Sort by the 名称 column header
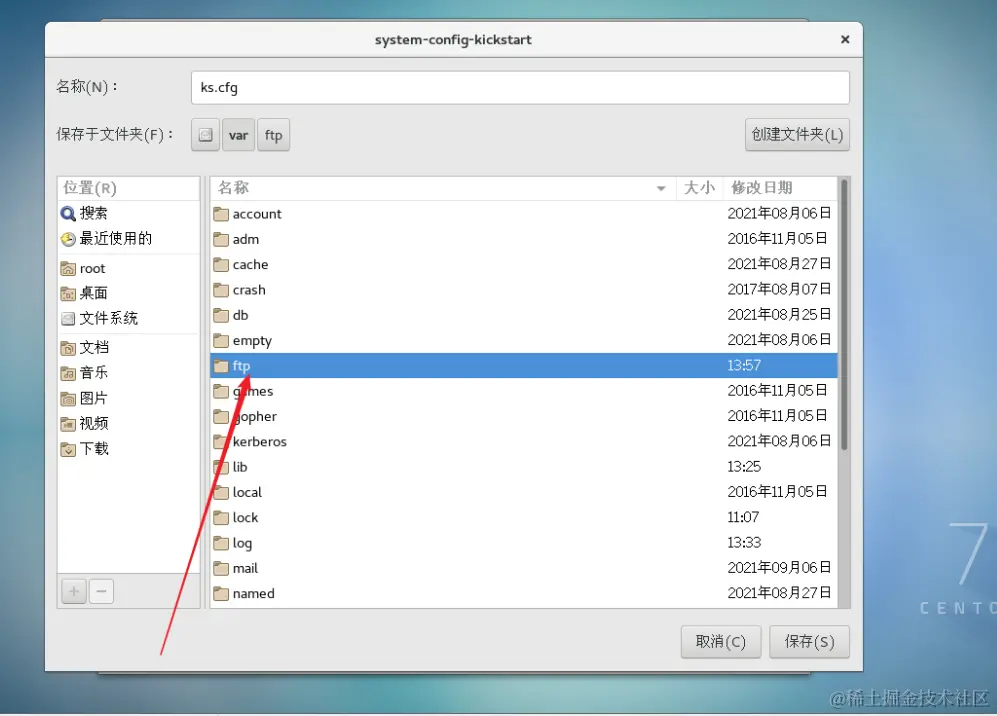Viewport: 997px width, 716px height. [x=443, y=188]
